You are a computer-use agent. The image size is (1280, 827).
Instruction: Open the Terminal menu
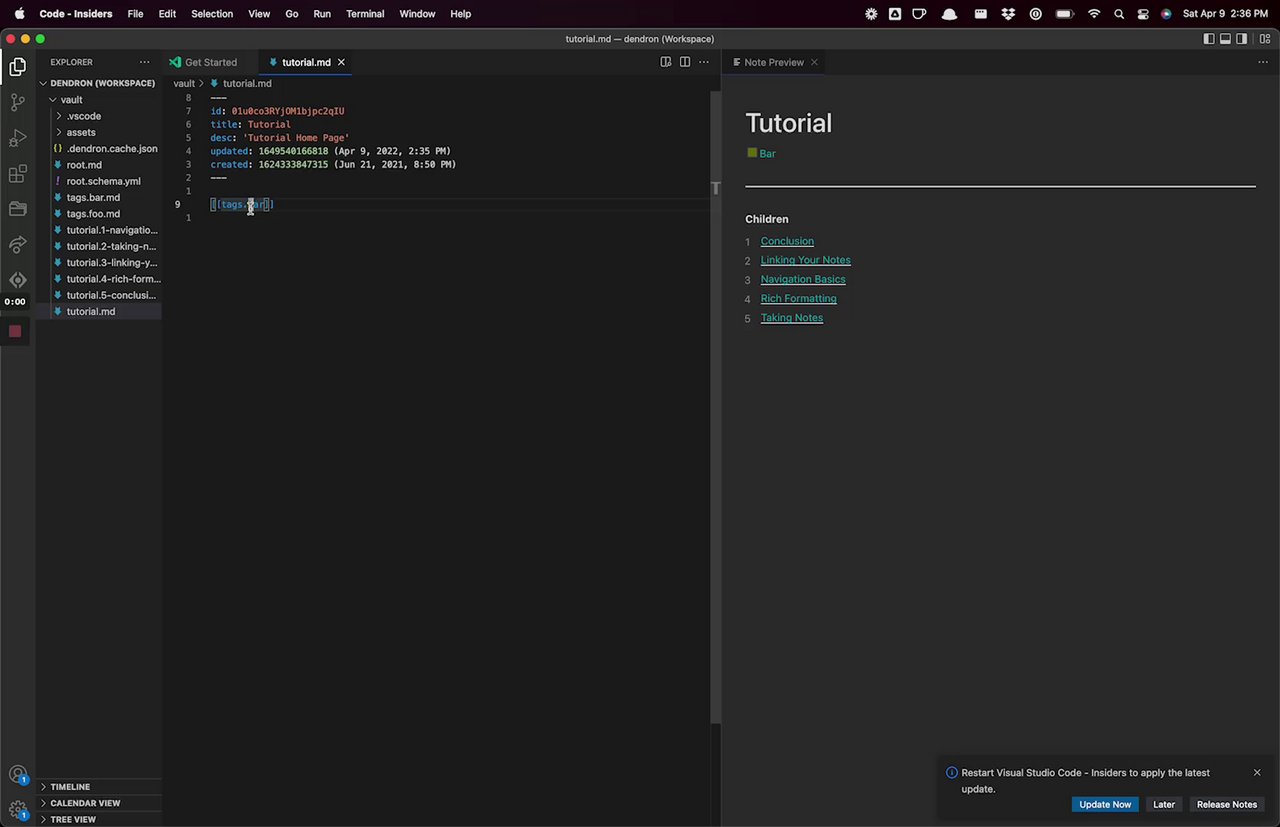click(365, 14)
